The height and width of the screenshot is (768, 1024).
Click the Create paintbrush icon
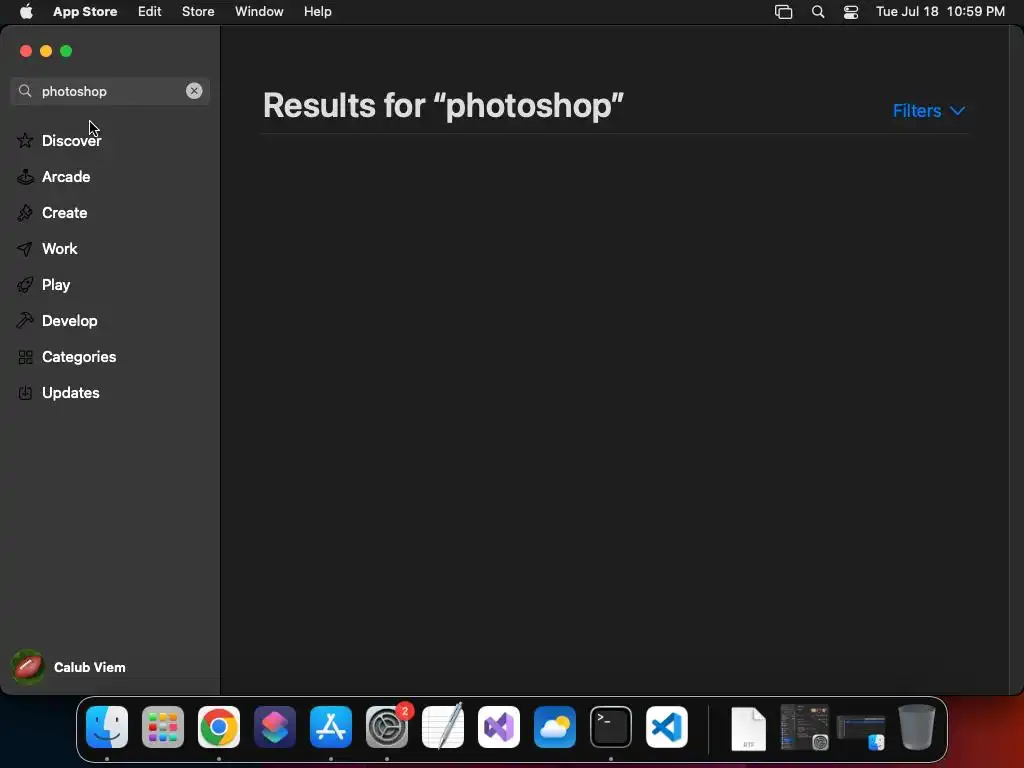point(25,212)
